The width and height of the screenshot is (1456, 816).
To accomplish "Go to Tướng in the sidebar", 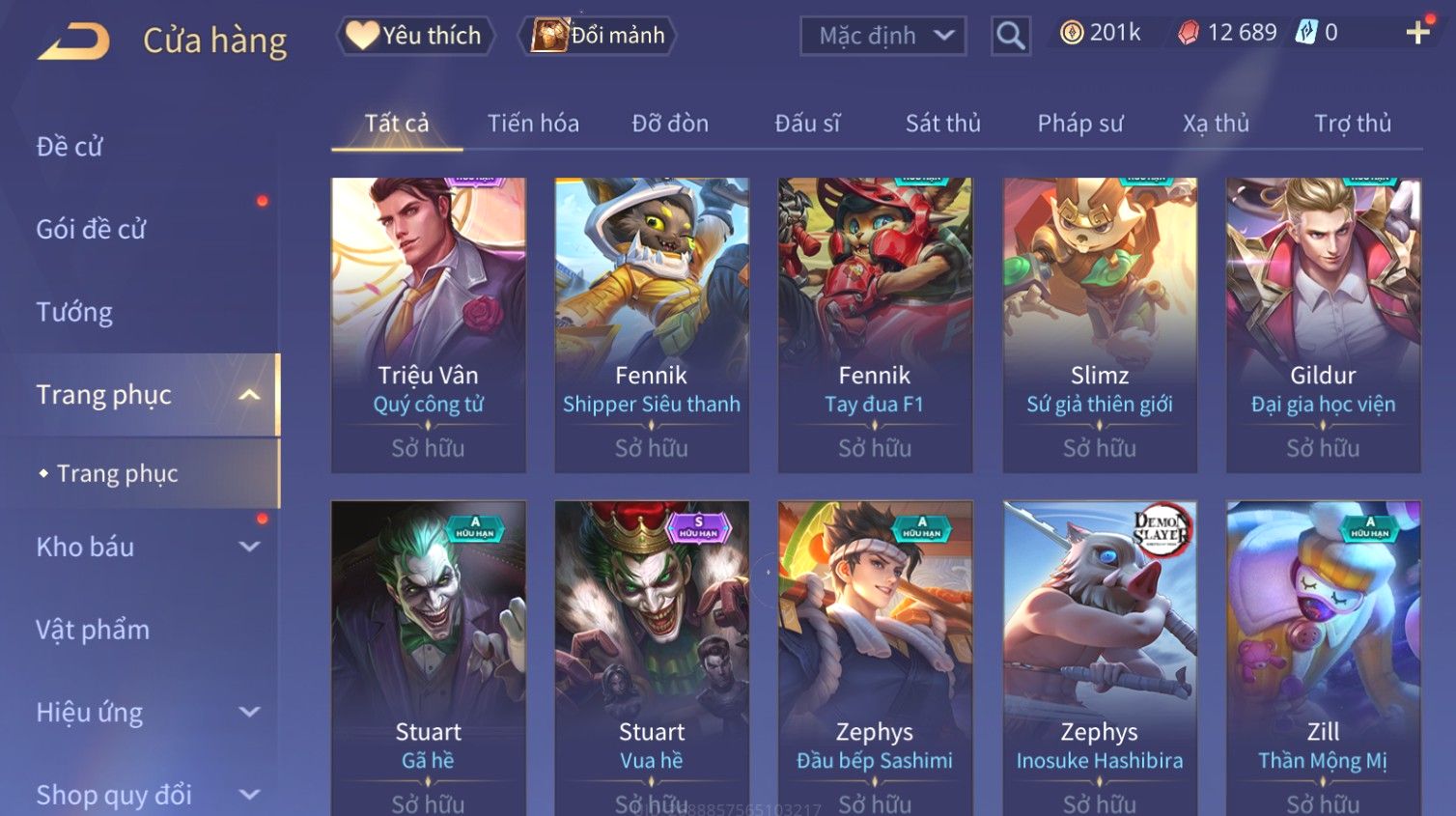I will click(74, 313).
